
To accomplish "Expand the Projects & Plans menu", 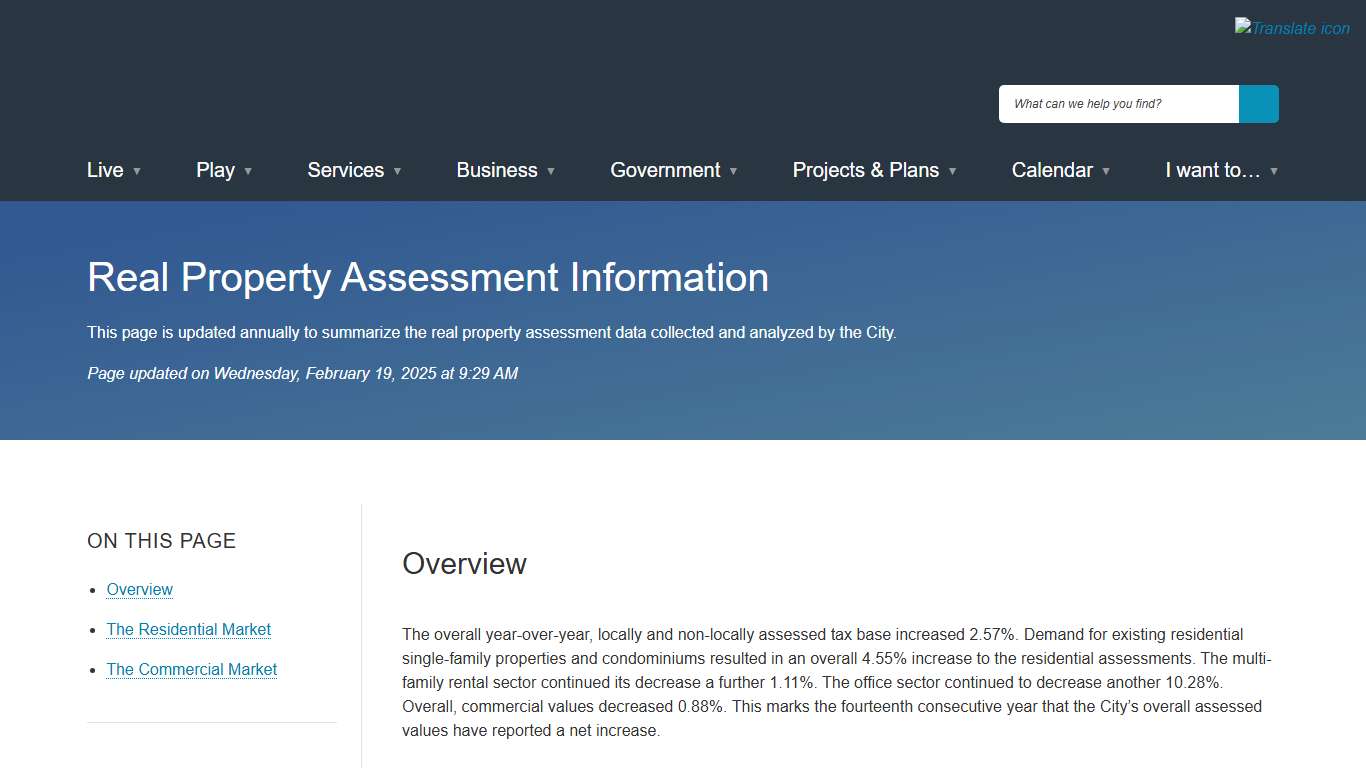I will [952, 171].
